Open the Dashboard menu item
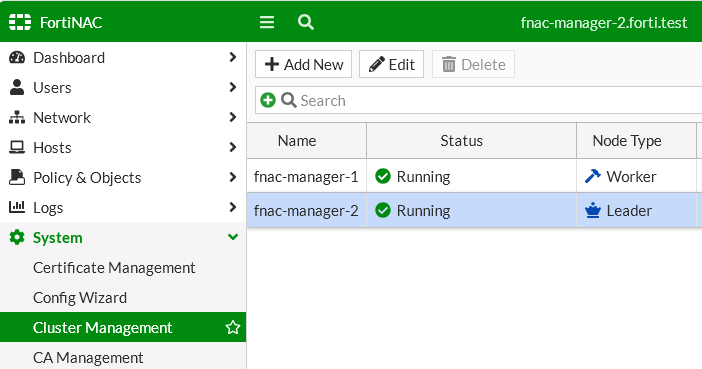 coord(123,57)
